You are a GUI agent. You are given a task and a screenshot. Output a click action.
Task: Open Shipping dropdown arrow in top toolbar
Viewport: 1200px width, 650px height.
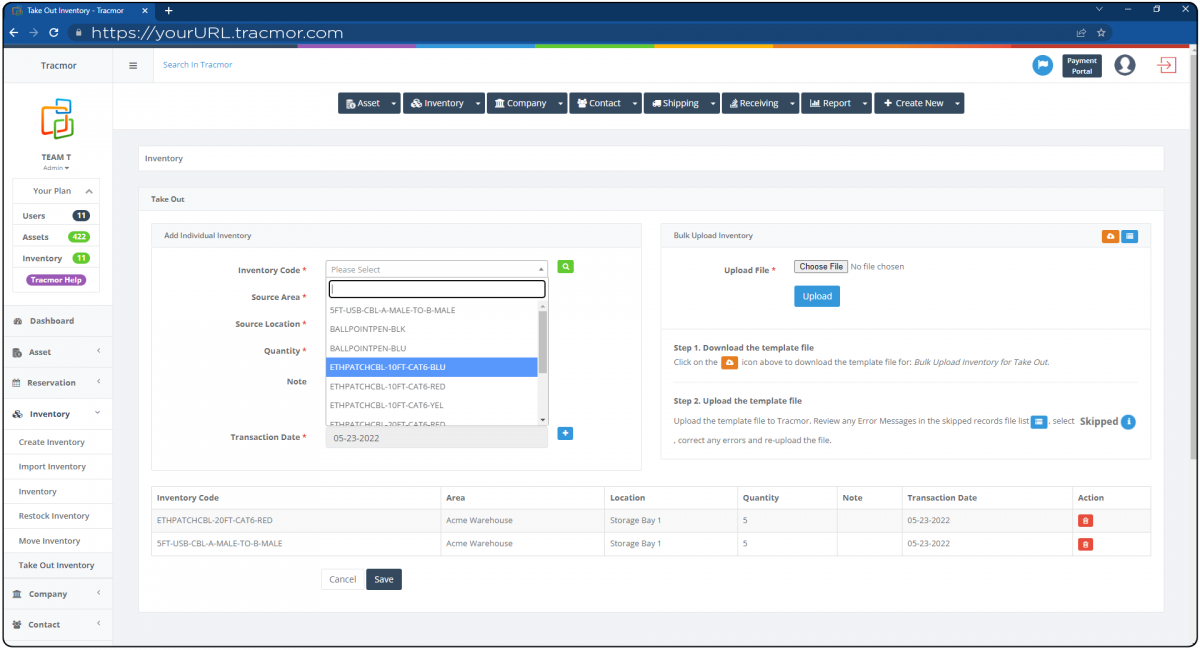pyautogui.click(x=713, y=103)
